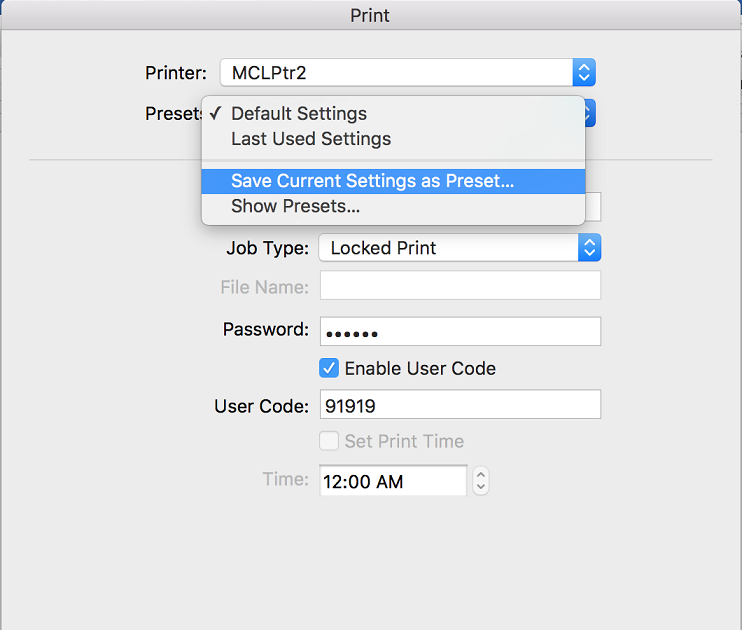Click the checkmark beside Default Settings
The height and width of the screenshot is (630, 742).
click(215, 113)
